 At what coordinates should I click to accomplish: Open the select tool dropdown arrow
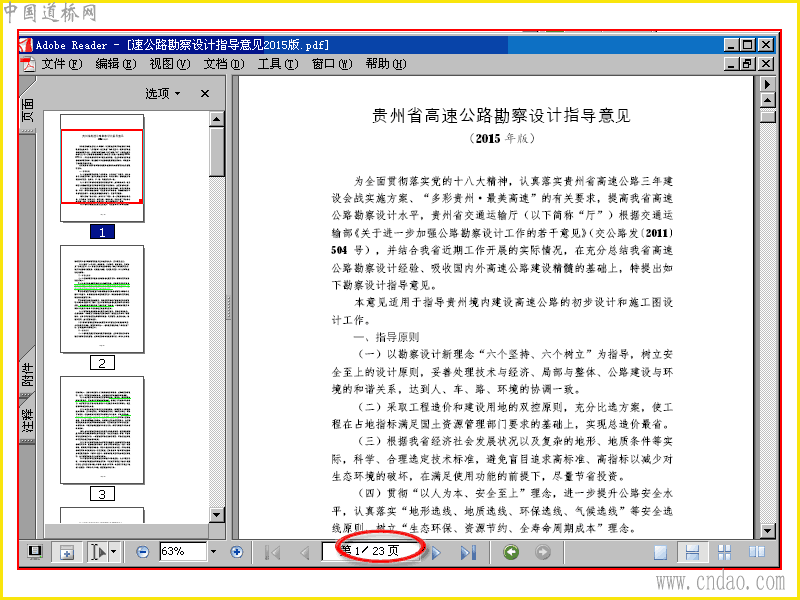(x=113, y=552)
